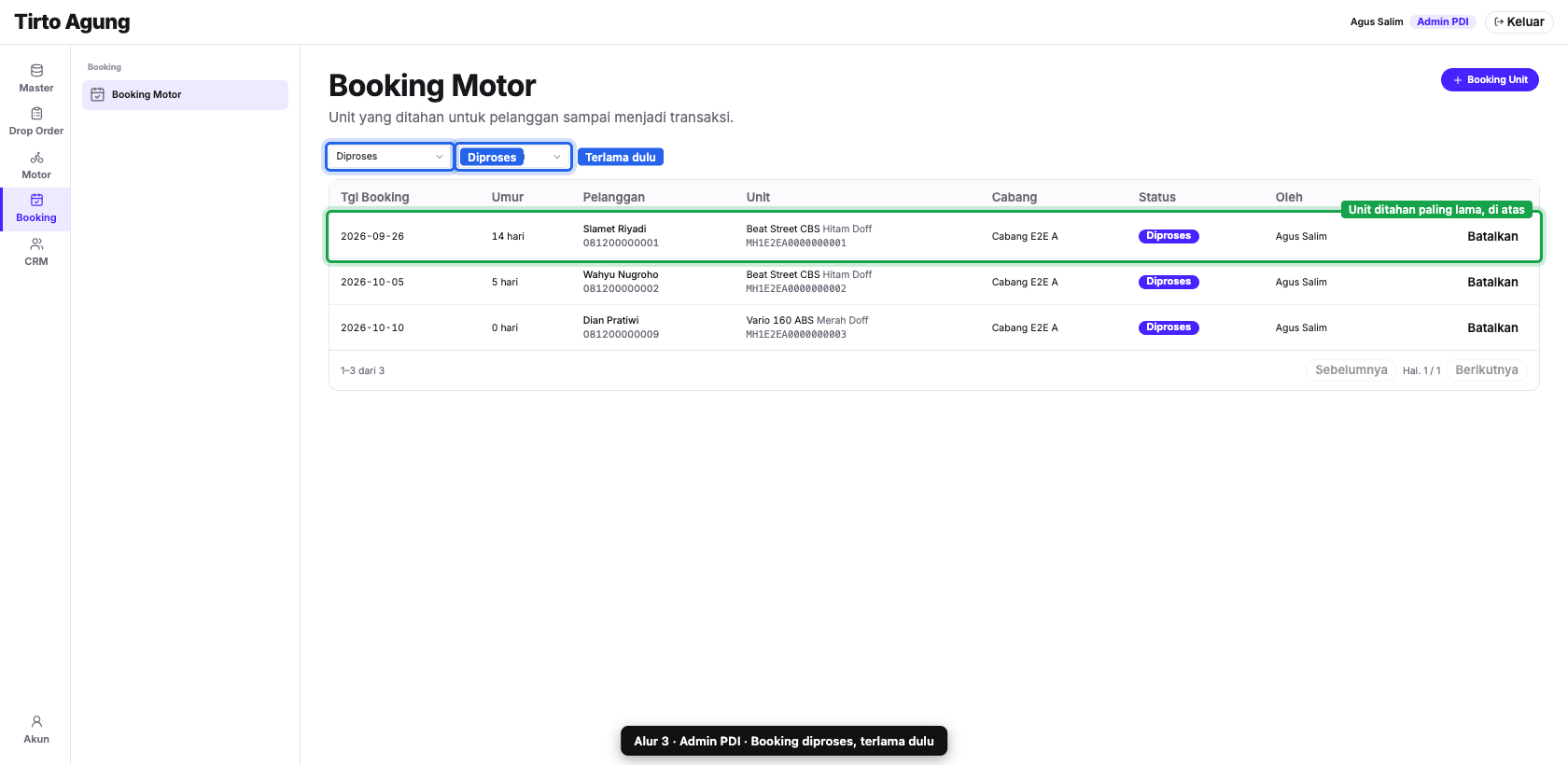
Task: Open the dropdown right of the status filter
Action: 513,157
